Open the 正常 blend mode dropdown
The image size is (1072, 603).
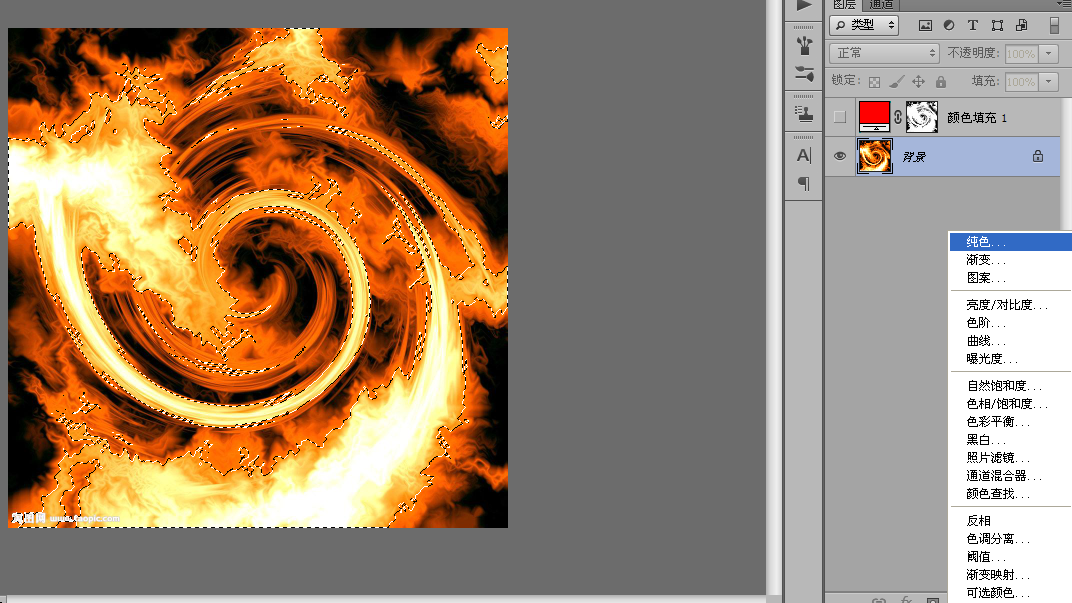pyautogui.click(x=884, y=53)
